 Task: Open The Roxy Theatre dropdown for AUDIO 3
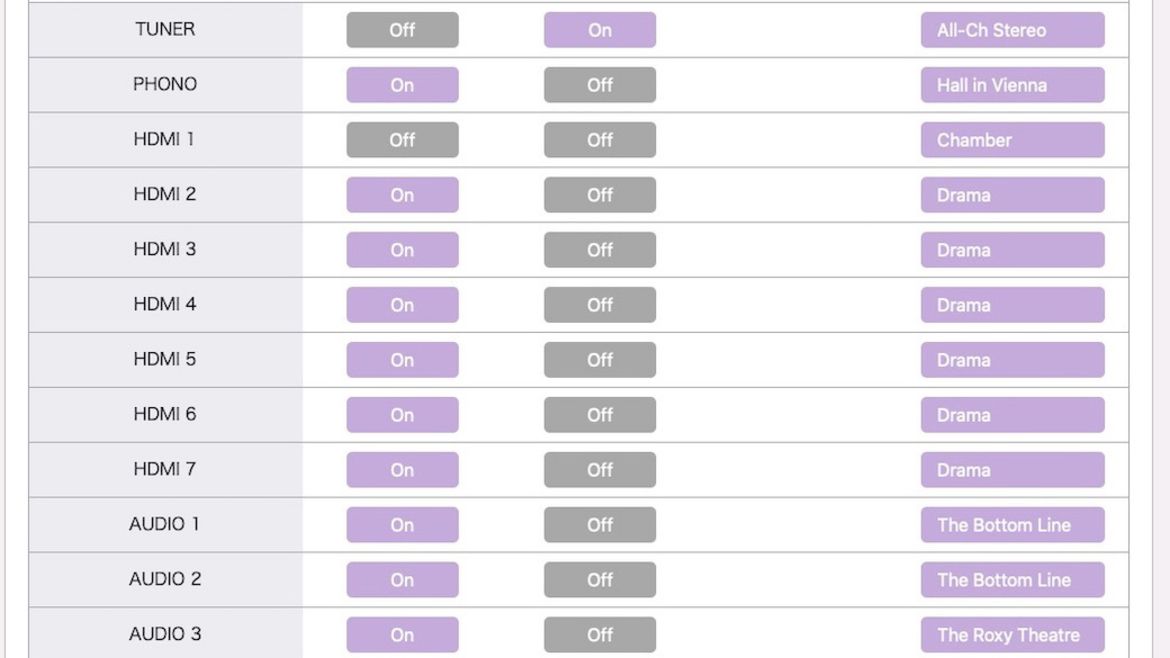coord(1013,635)
